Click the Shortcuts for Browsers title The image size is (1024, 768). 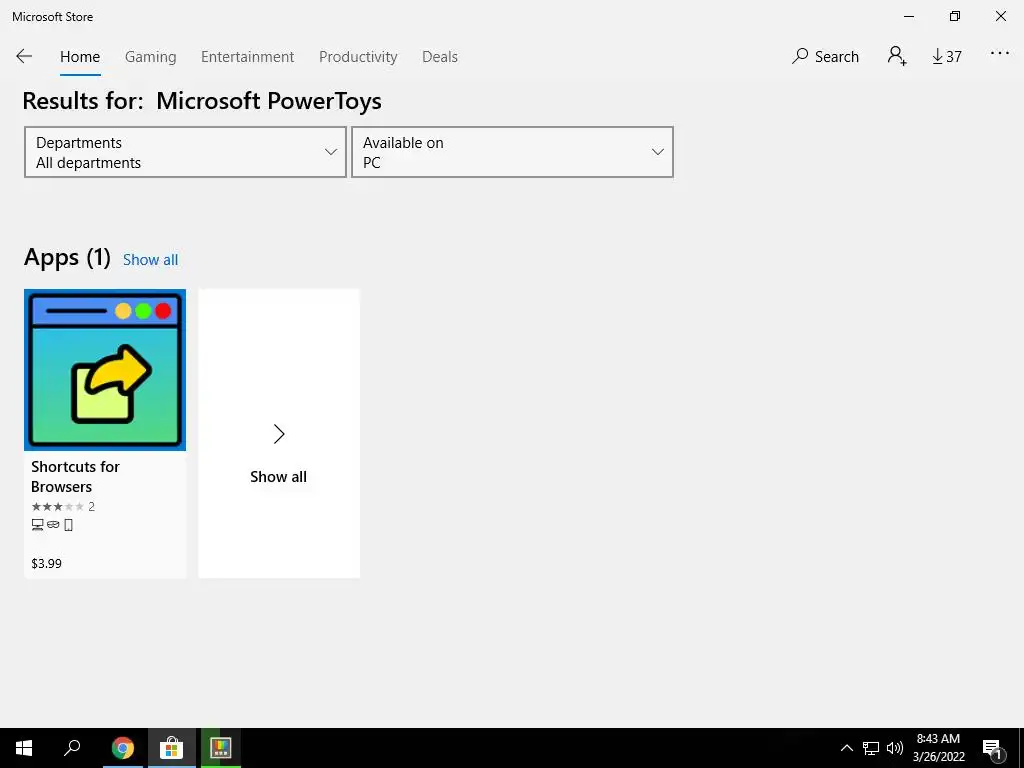point(75,477)
